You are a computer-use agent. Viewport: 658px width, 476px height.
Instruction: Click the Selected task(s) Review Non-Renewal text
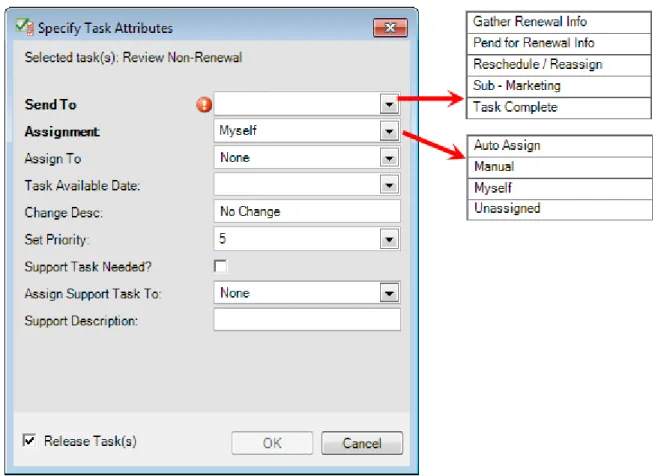click(x=133, y=58)
